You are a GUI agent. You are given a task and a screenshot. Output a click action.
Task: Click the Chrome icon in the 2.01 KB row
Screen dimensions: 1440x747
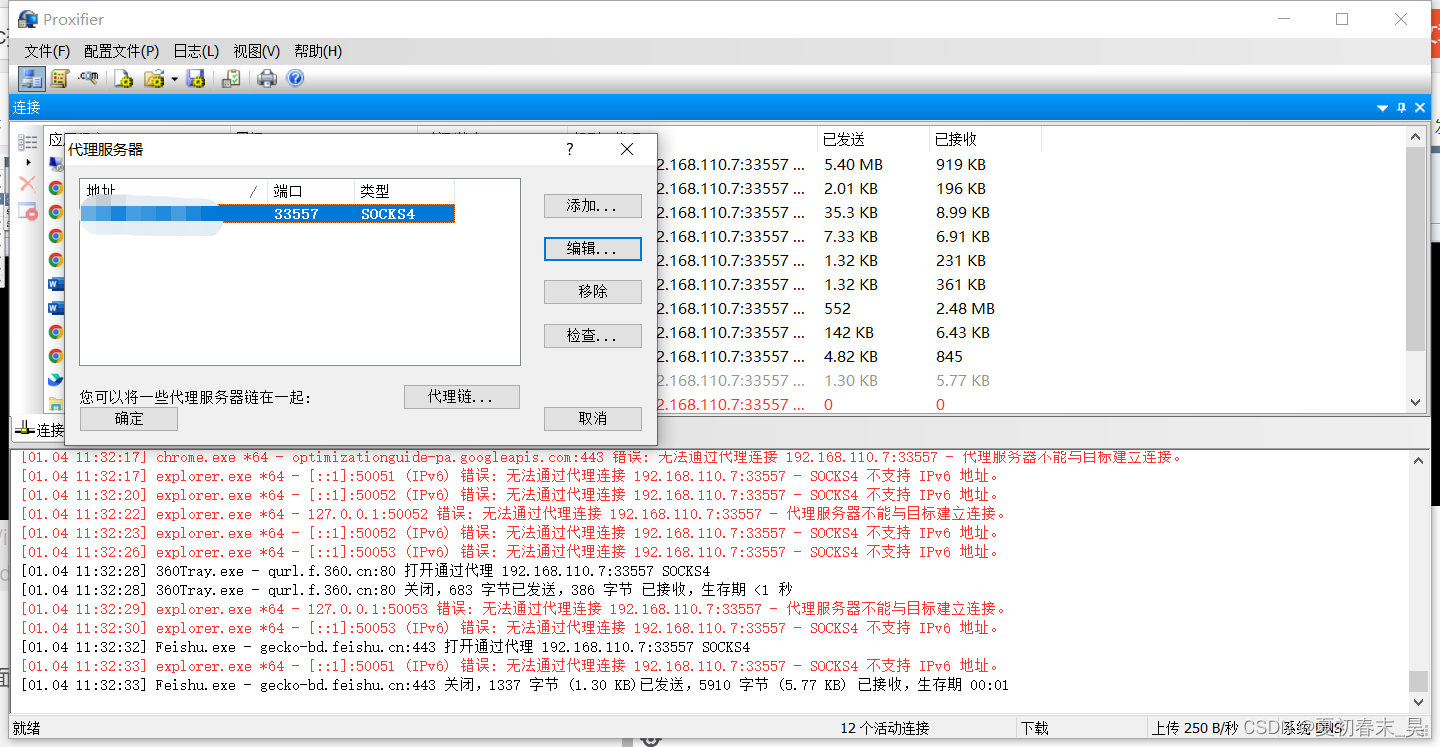[x=56, y=188]
